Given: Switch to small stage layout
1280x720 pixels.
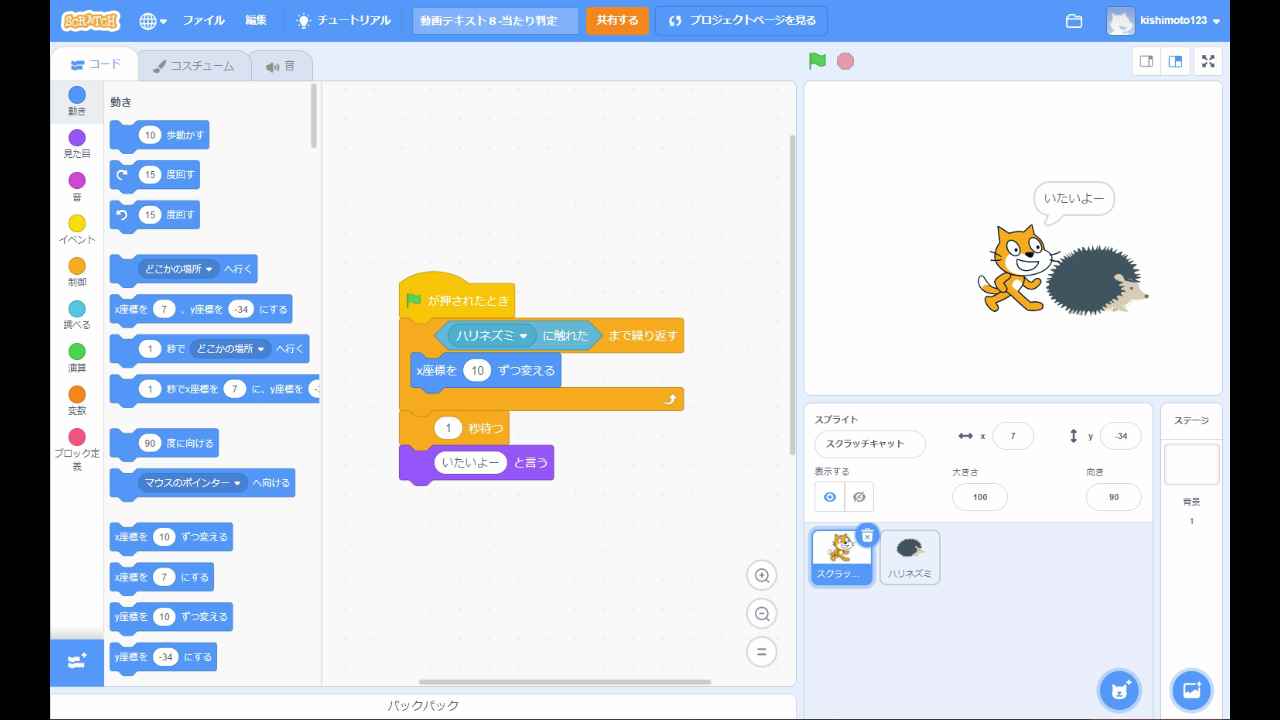Looking at the screenshot, I should pos(1147,61).
